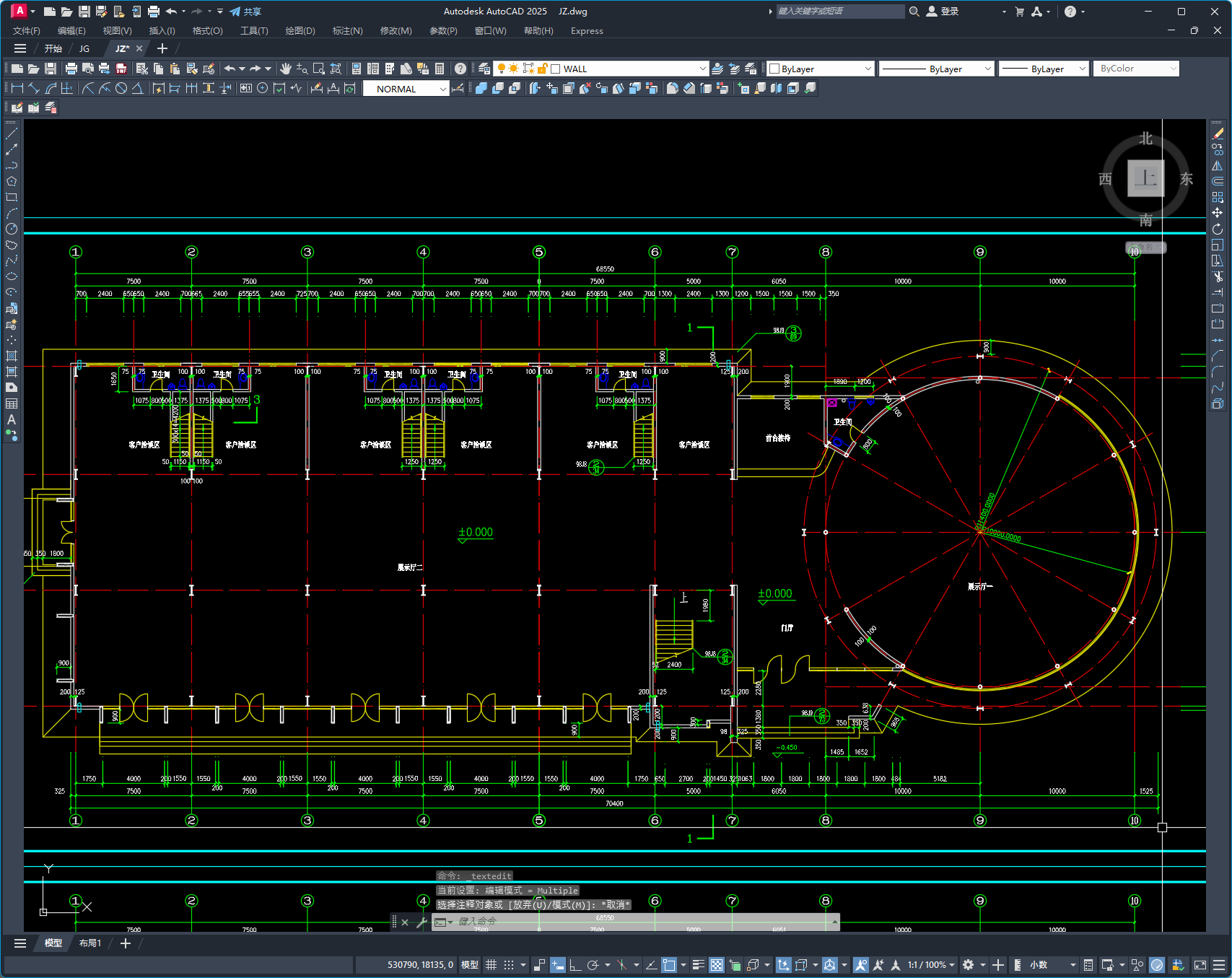
Task: Select the Hatch tool in the draw toolbar
Action: pyautogui.click(x=12, y=356)
